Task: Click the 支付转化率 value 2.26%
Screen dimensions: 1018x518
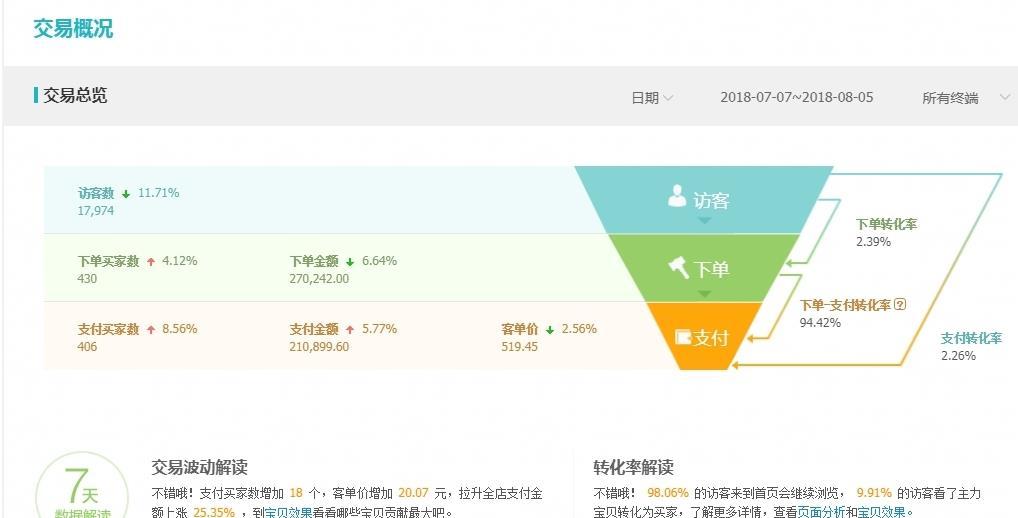Action: (x=958, y=356)
